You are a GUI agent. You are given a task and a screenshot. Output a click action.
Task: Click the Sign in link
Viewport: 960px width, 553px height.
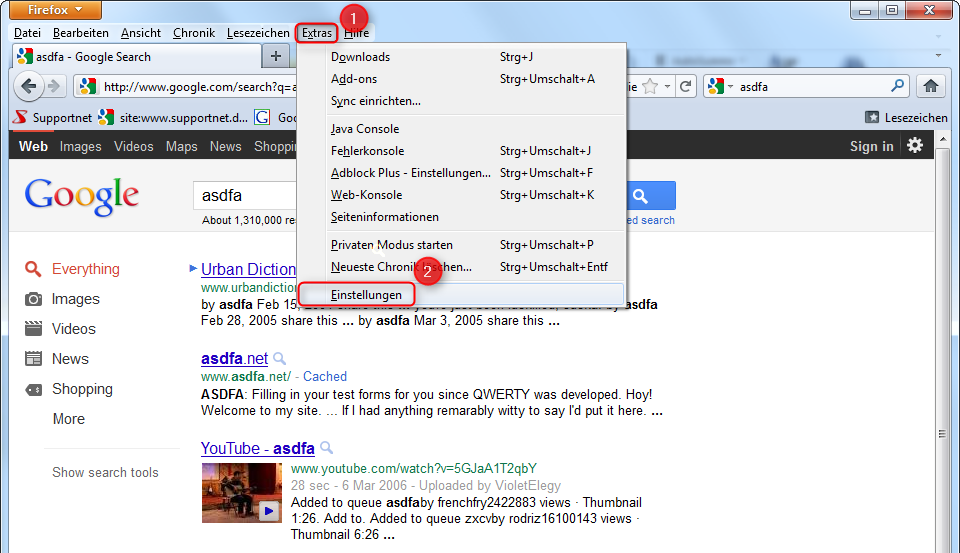point(871,146)
